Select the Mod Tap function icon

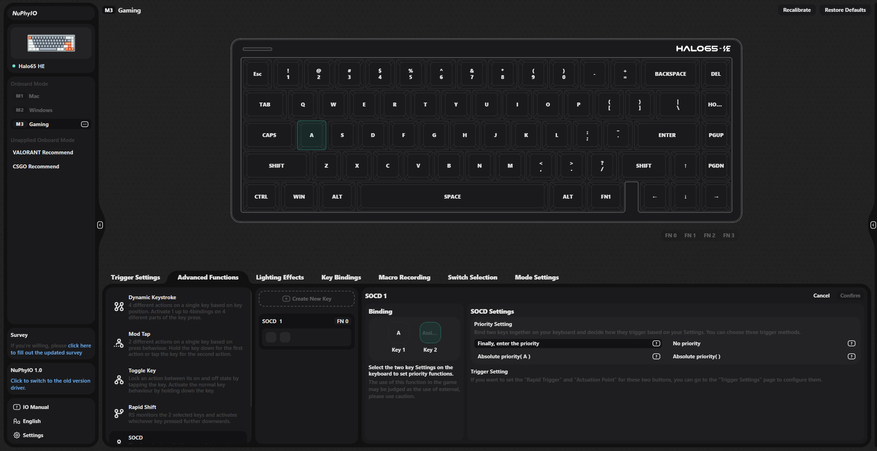(x=119, y=343)
